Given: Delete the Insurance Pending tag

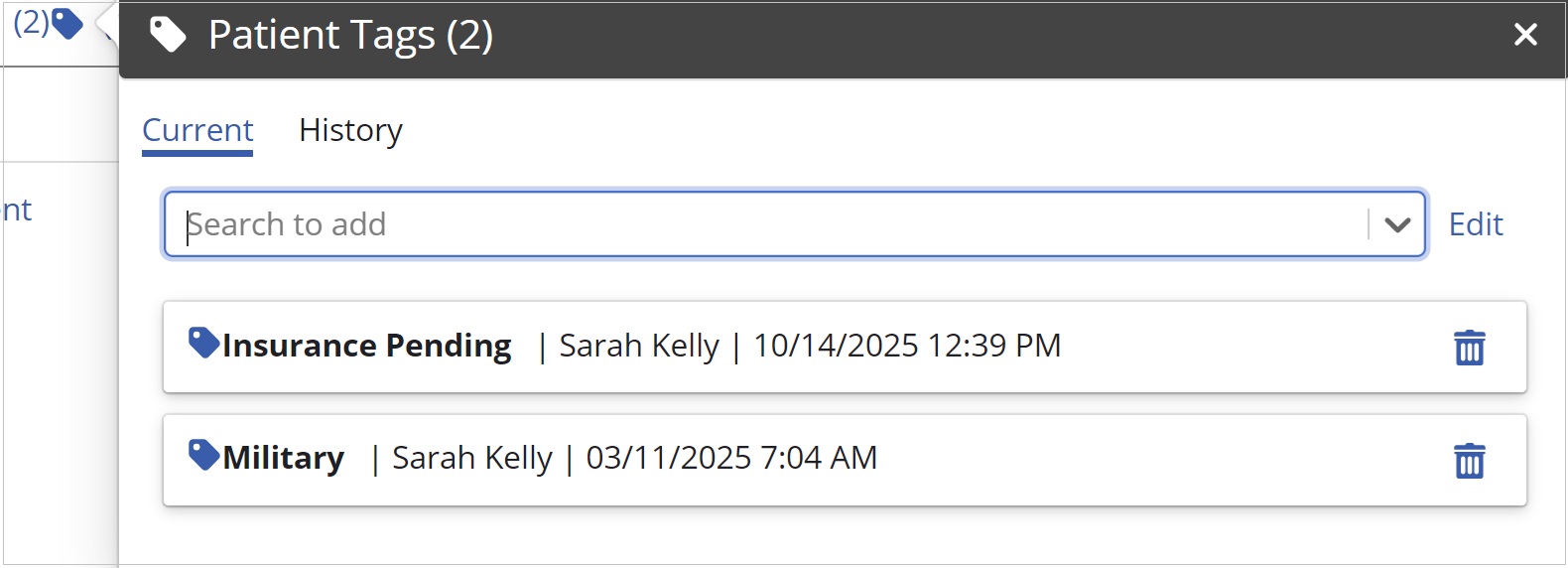Looking at the screenshot, I should (1469, 348).
